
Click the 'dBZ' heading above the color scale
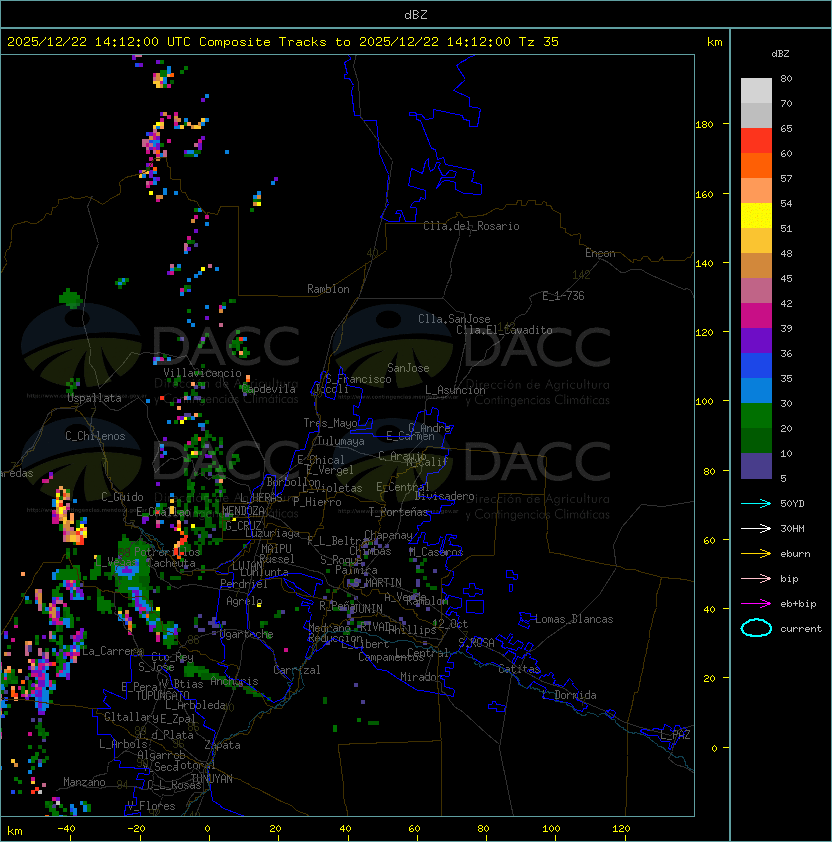coord(780,54)
